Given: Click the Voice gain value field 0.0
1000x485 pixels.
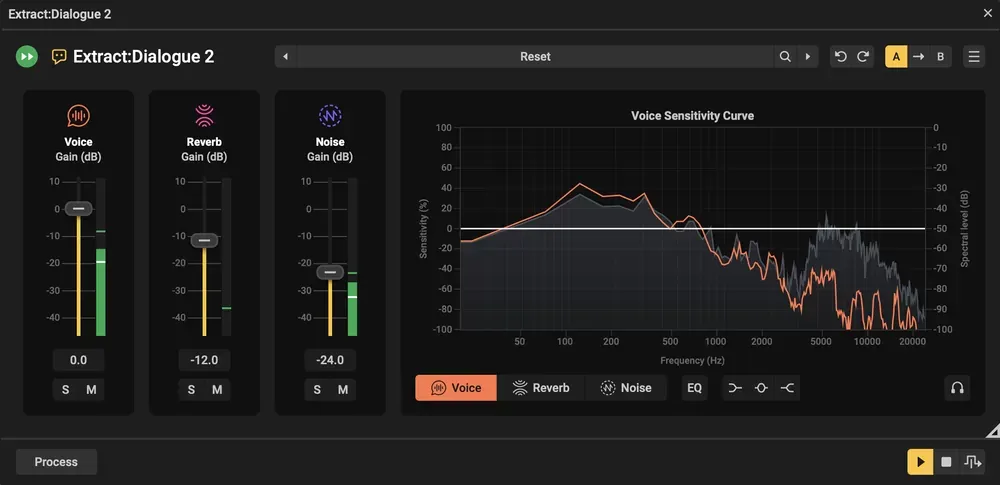Looking at the screenshot, I should pyautogui.click(x=78, y=360).
